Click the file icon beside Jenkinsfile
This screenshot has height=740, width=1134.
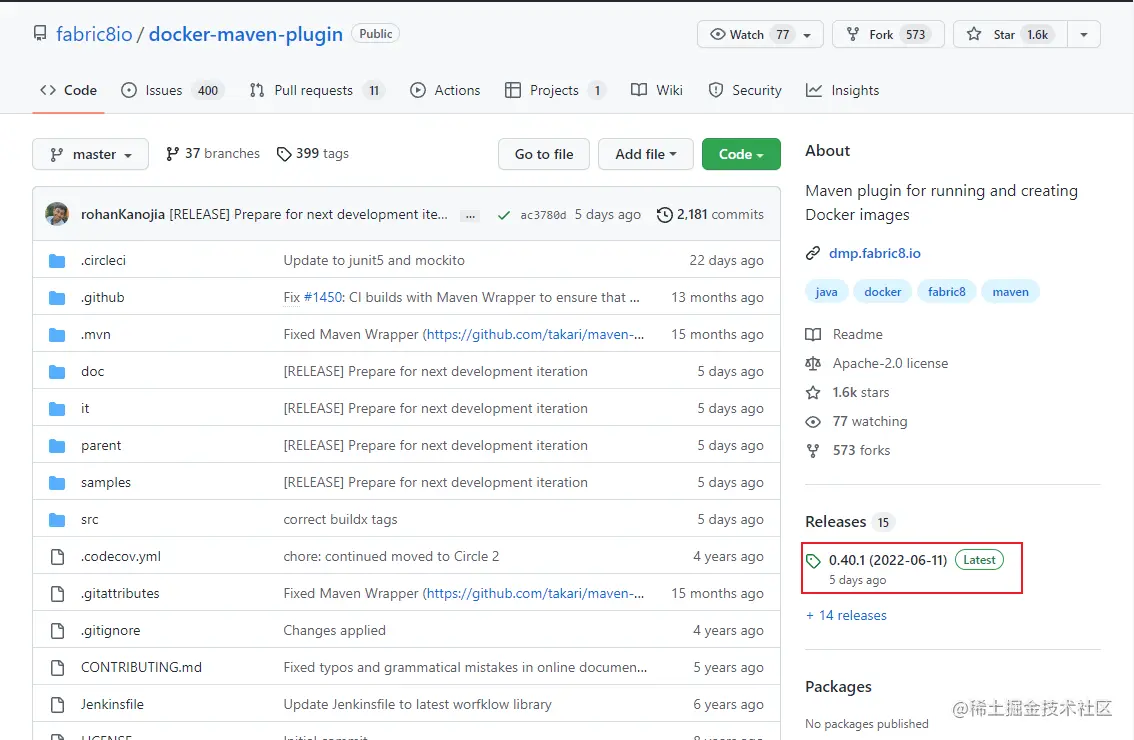[x=57, y=705]
